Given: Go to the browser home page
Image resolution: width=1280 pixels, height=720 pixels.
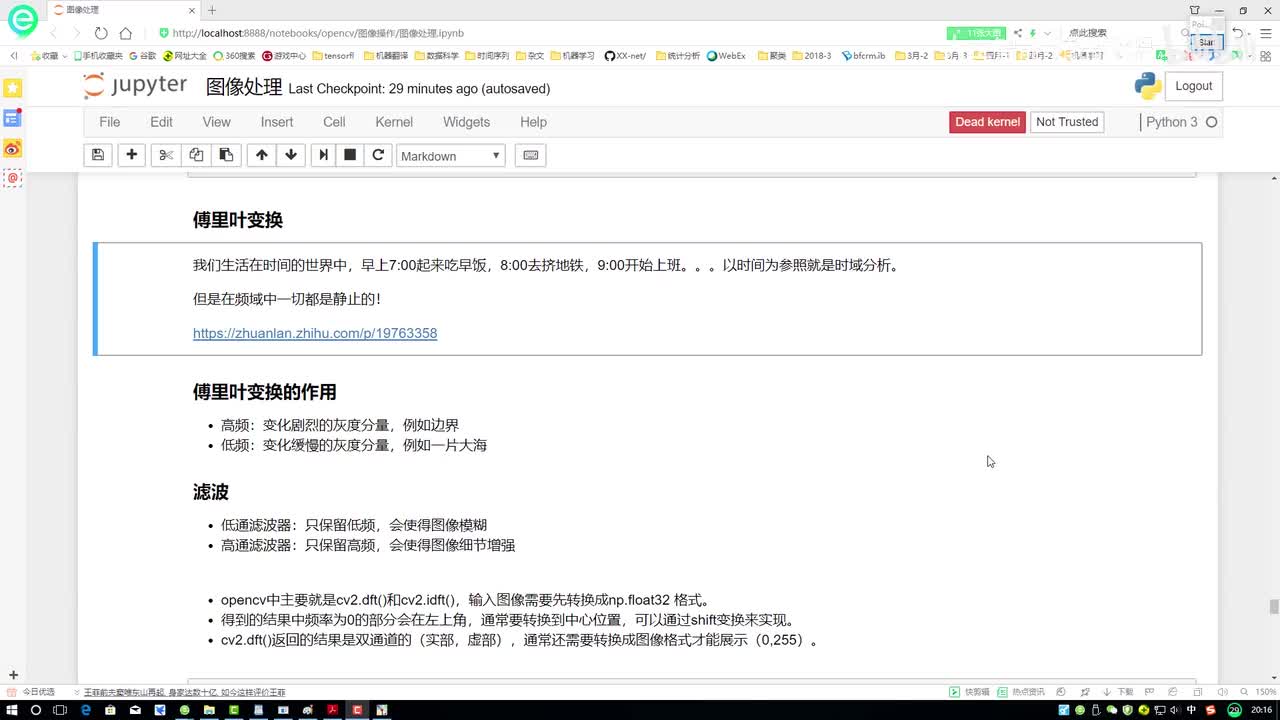Looking at the screenshot, I should coord(125,33).
